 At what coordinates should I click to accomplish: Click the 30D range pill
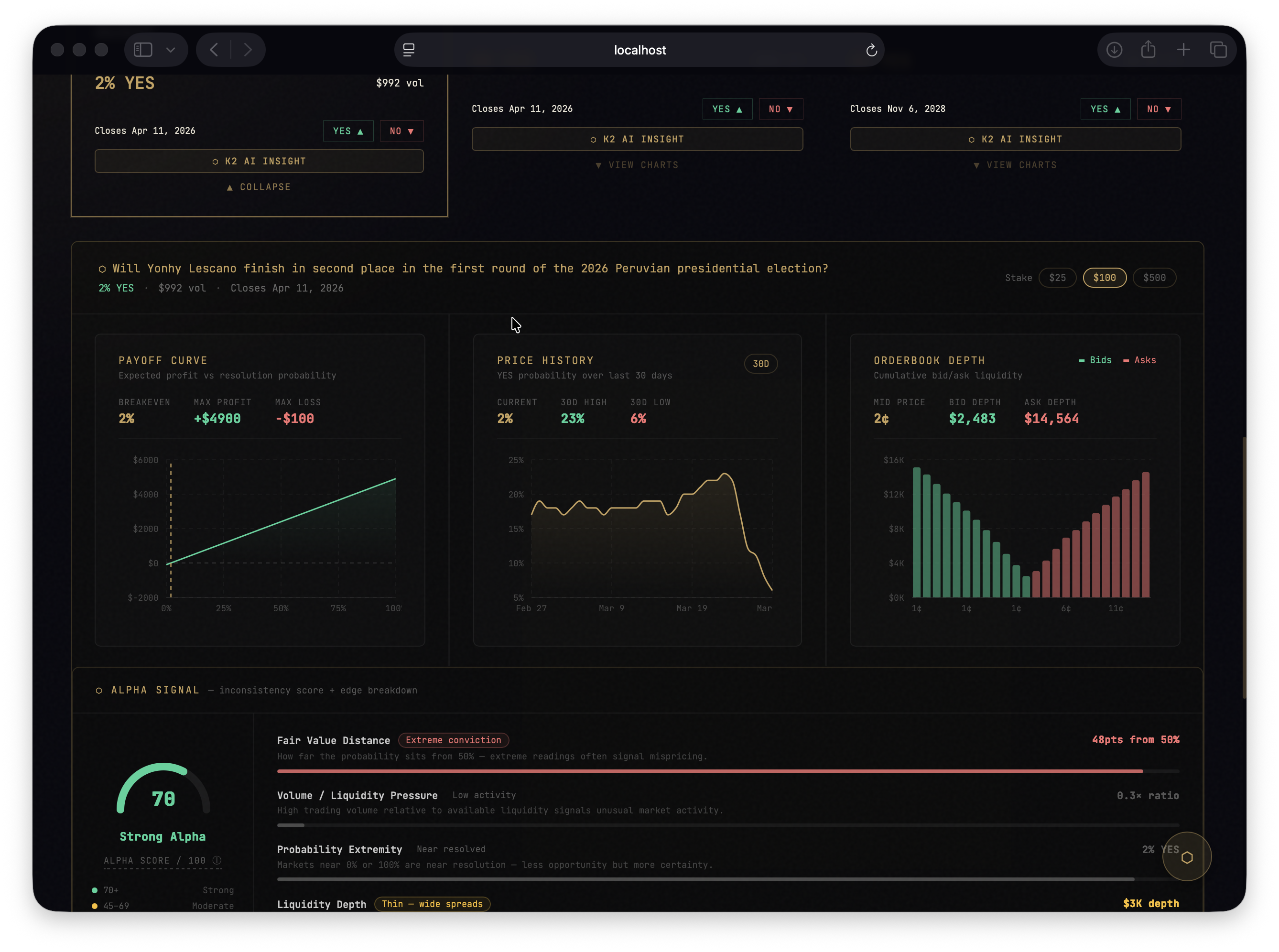760,364
